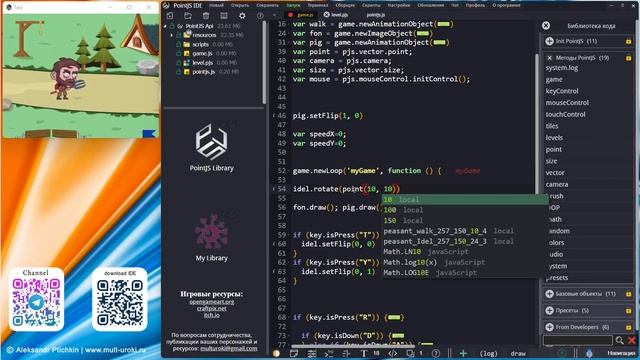Select levels in the methods list

[554, 138]
